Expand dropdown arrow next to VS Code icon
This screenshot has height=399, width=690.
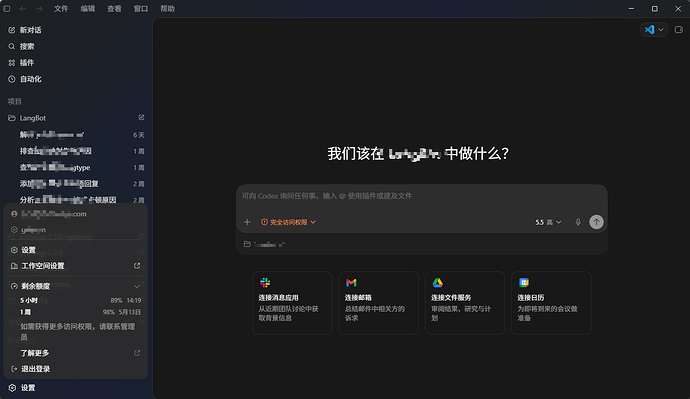tap(661, 29)
